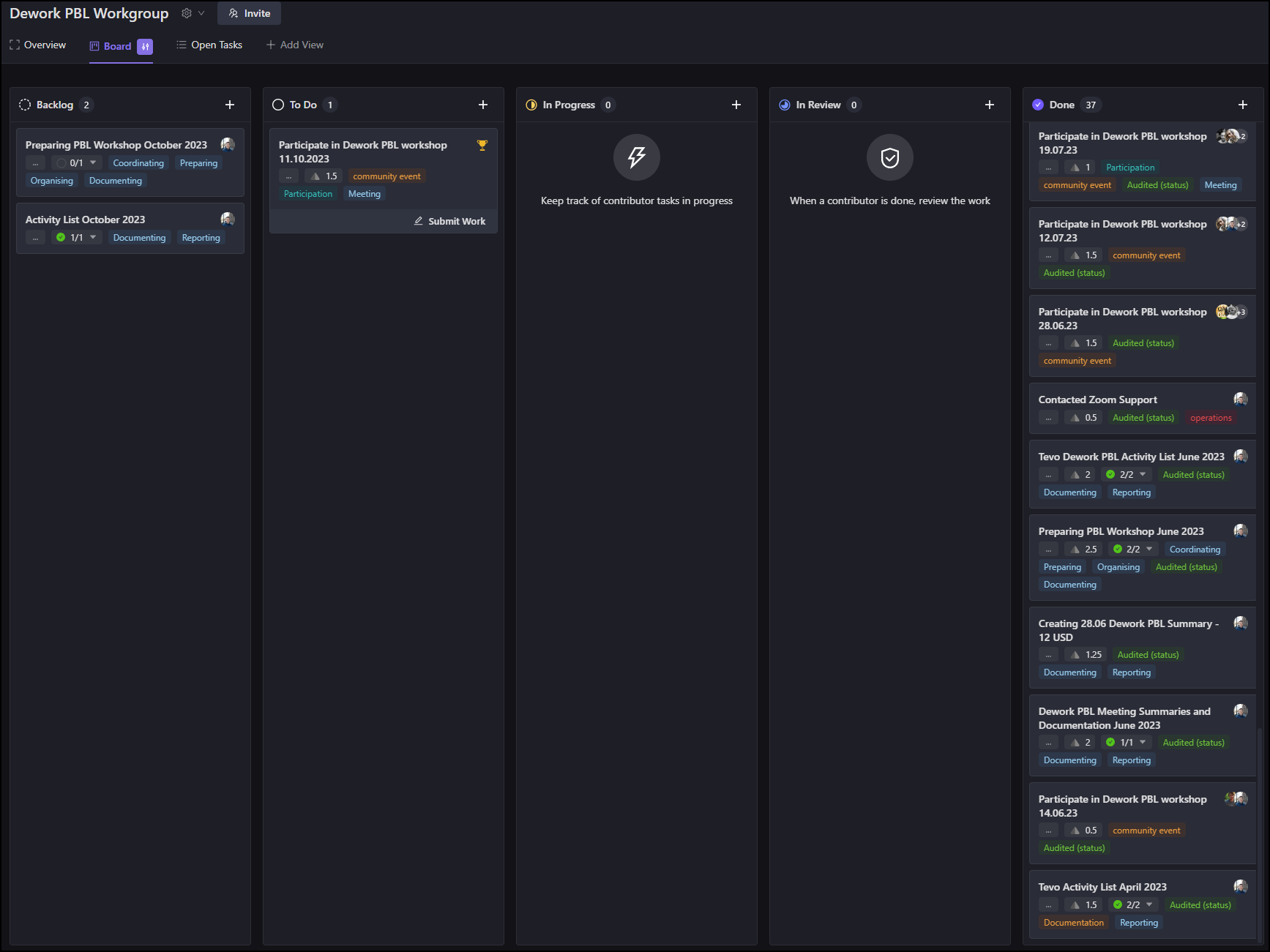Click the 1.5 points badge on 11.10.2023 card

point(324,176)
